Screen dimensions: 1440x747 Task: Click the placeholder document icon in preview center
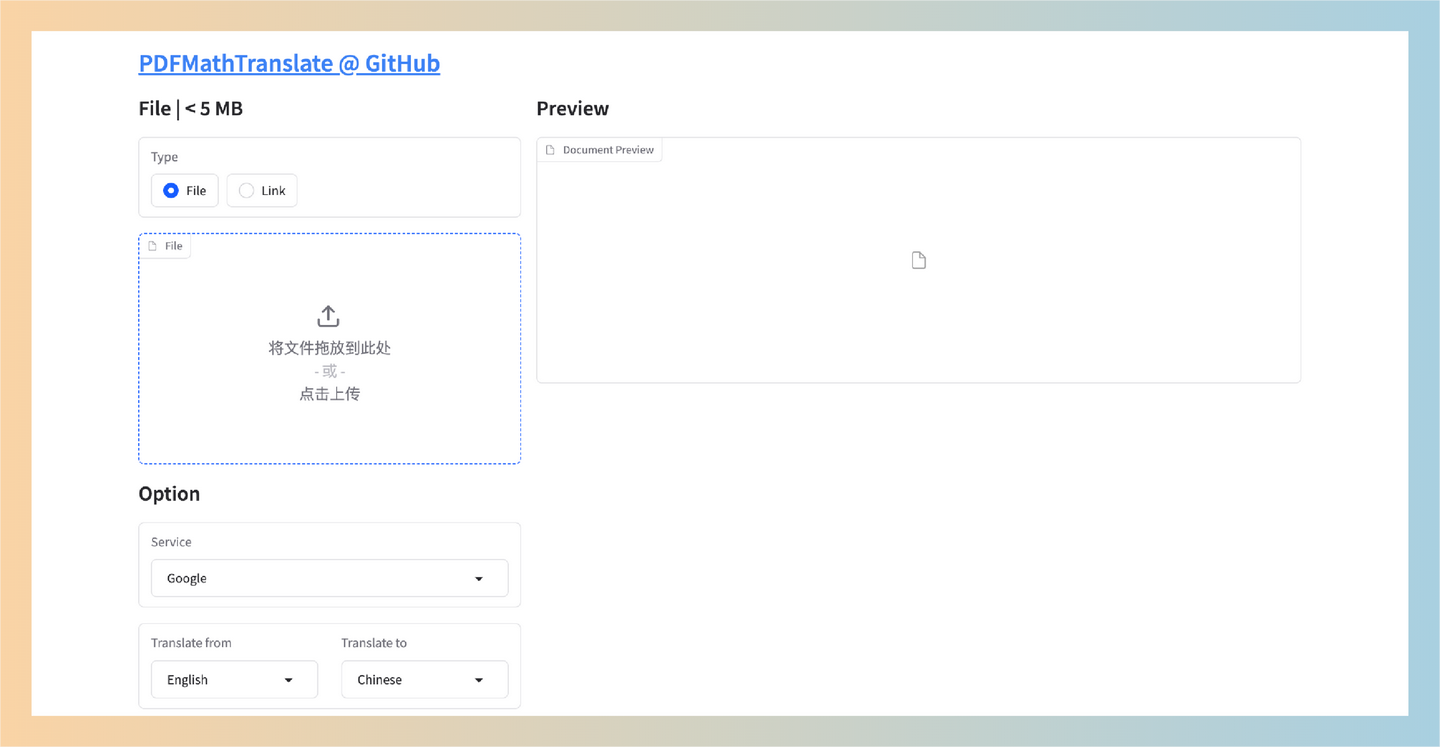(919, 260)
